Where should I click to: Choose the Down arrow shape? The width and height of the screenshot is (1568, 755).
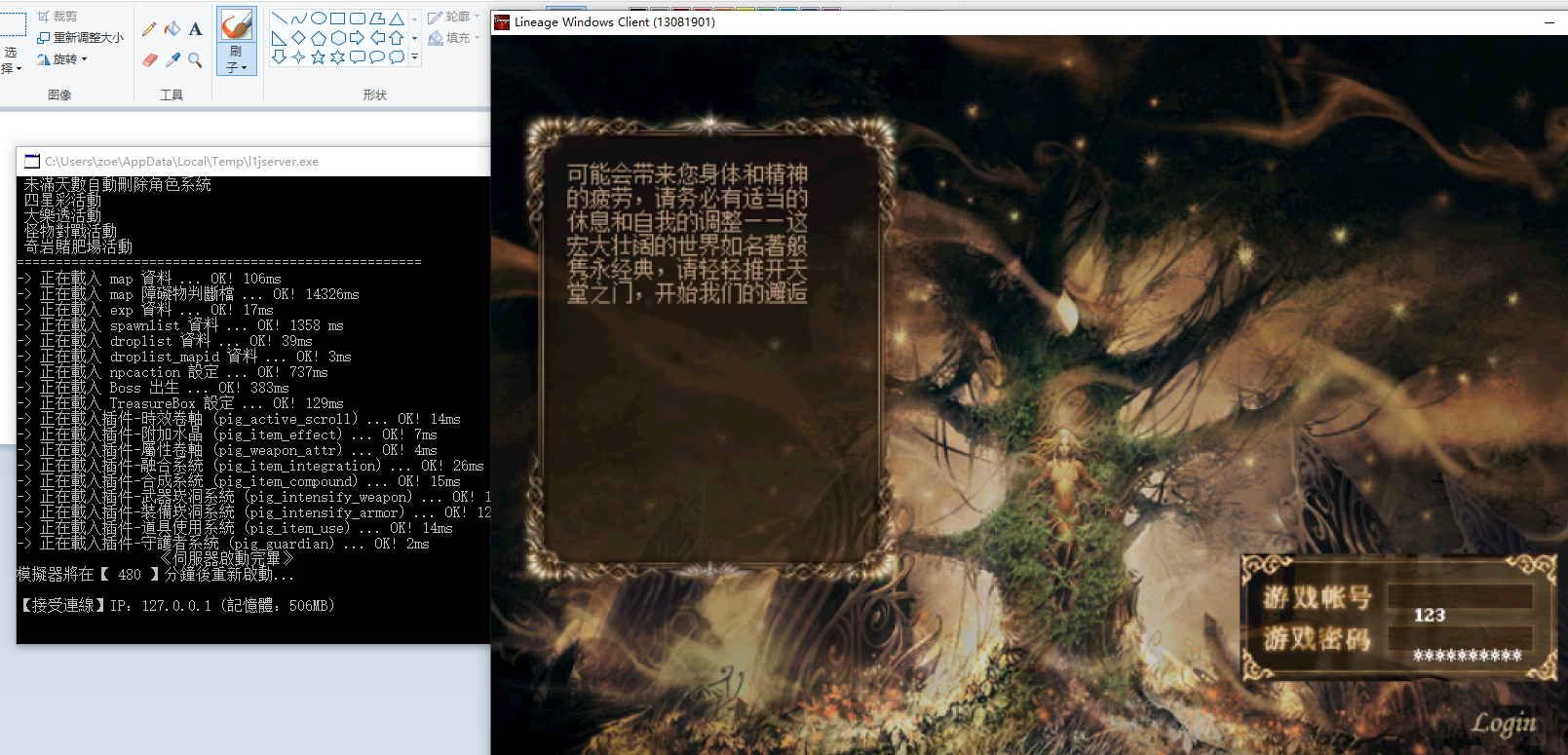coord(280,57)
